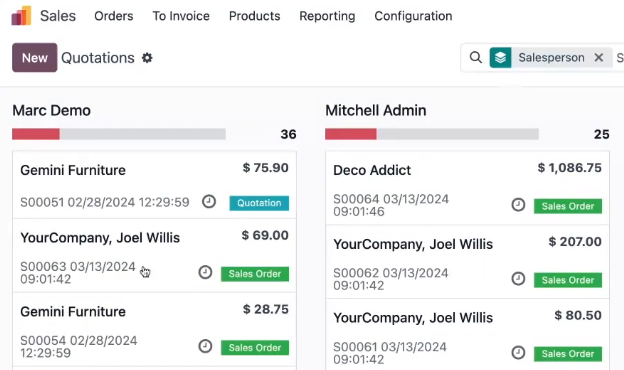Create a new quotation with New button
Viewport: 624px width, 370px height.
pyautogui.click(x=35, y=58)
